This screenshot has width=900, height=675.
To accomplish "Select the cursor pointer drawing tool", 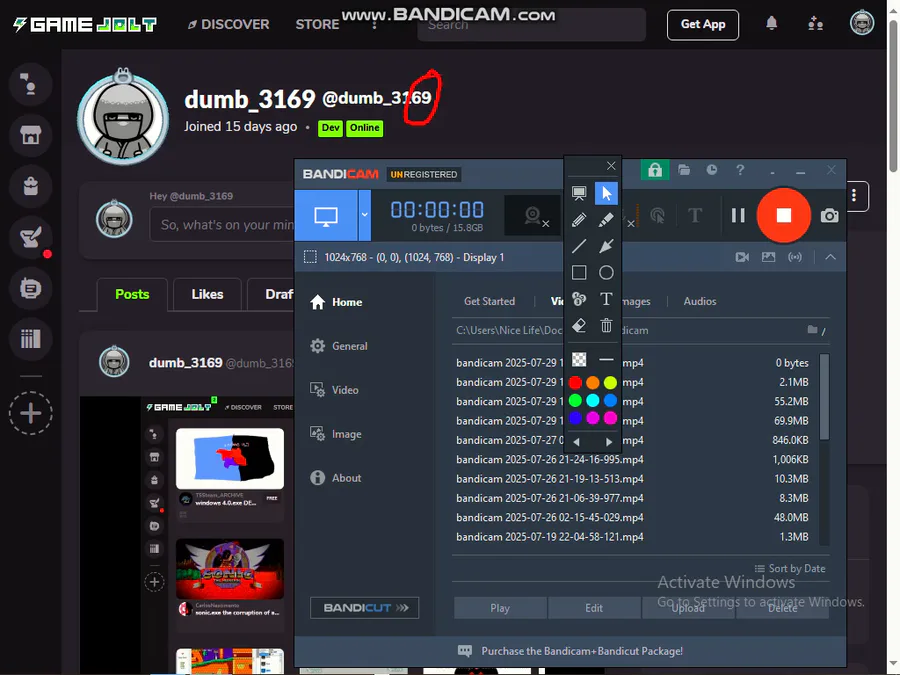I will 606,193.
